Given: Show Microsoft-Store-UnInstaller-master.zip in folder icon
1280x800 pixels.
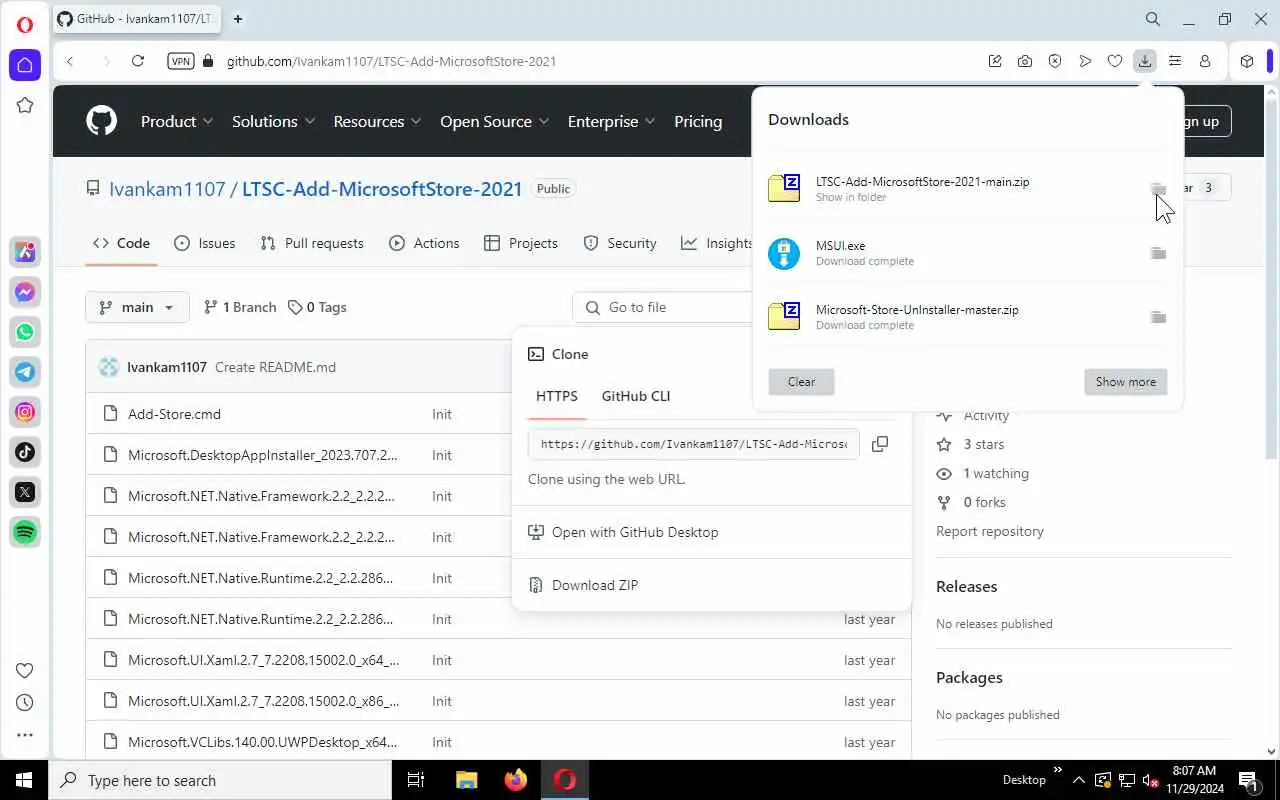Looking at the screenshot, I should point(1158,317).
